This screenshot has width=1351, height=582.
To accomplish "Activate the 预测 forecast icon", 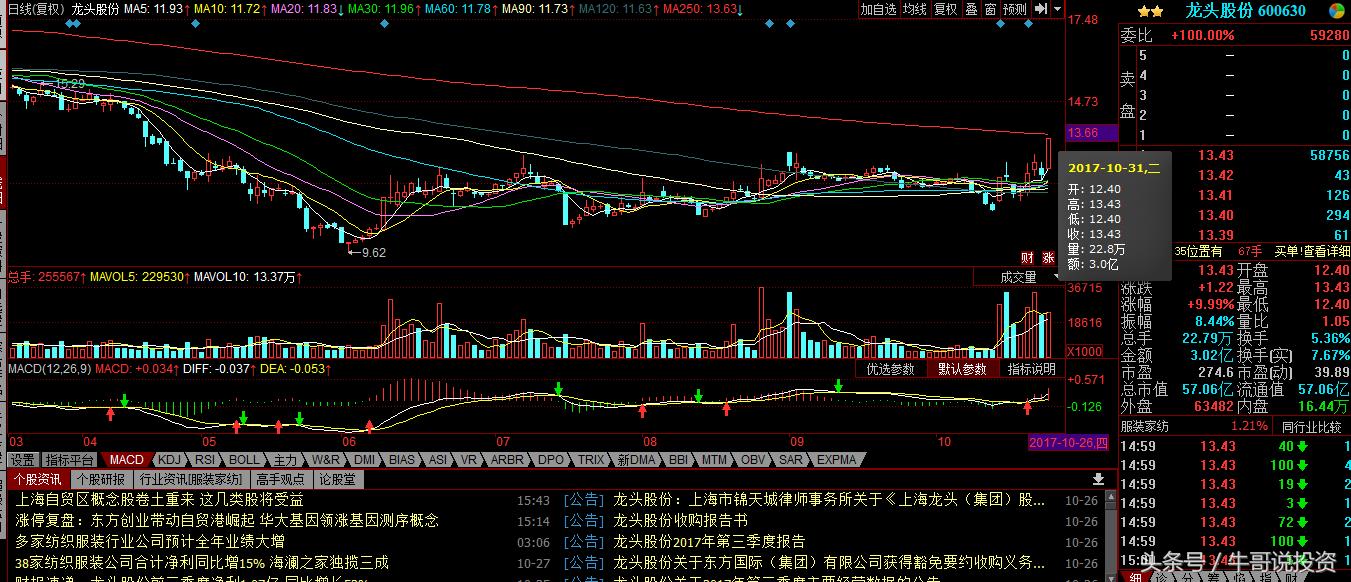I will 1013,9.
